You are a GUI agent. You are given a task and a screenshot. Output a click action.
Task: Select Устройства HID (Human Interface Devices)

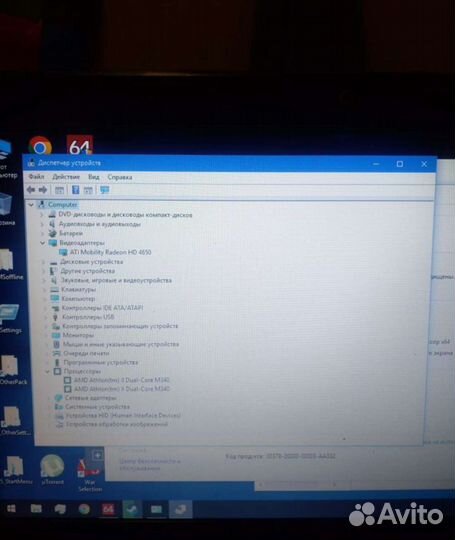[123, 416]
